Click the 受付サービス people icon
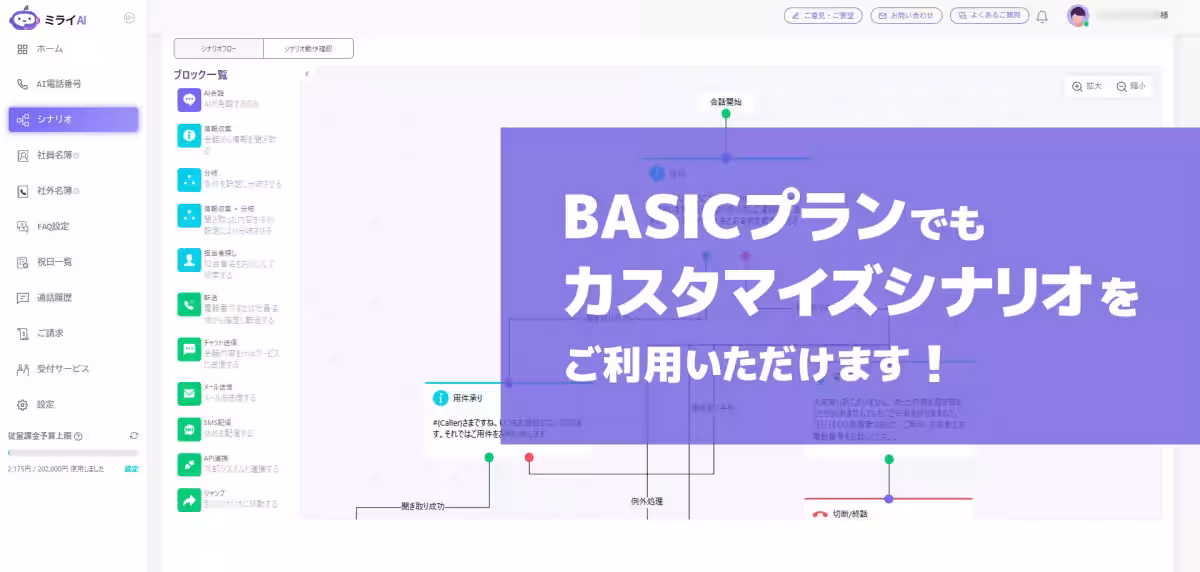Viewport: 1200px width, 572px height. 23,369
